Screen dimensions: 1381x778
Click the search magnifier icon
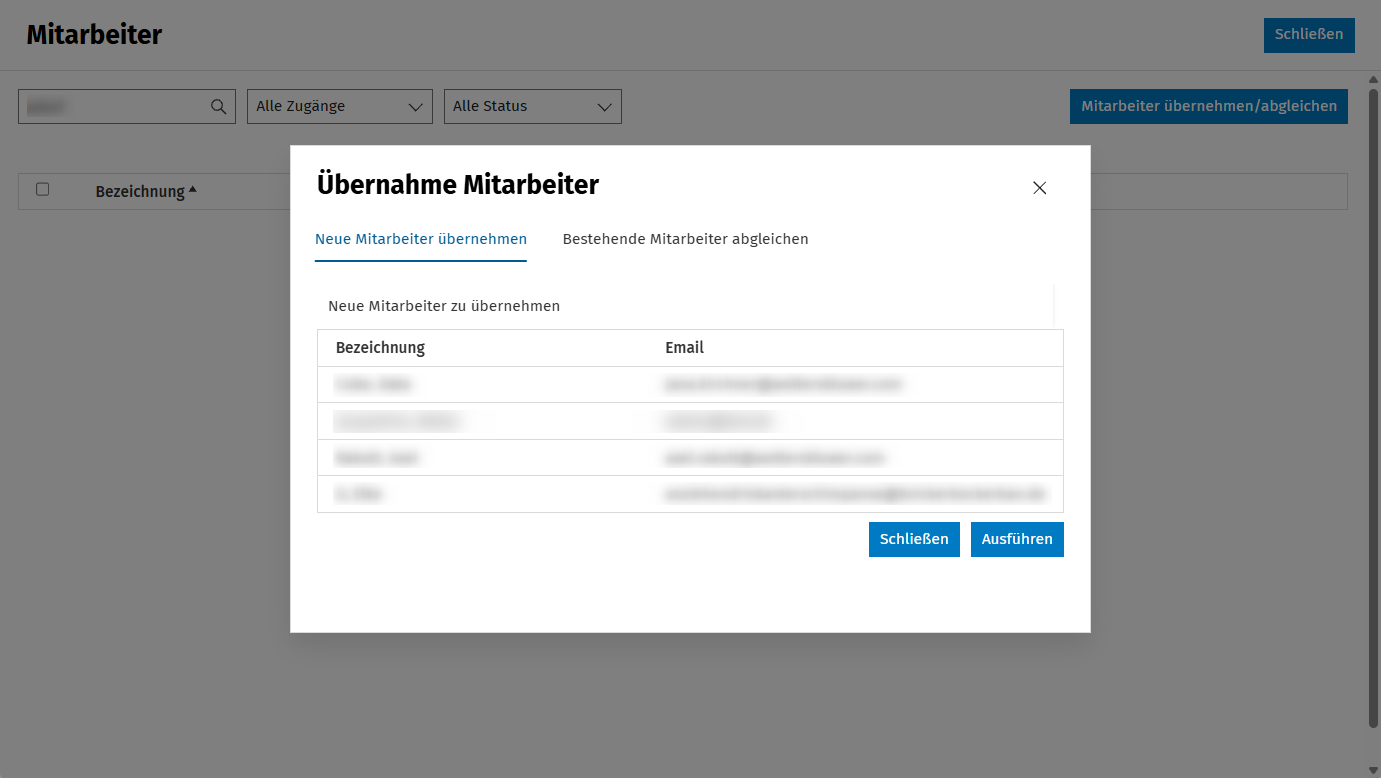[218, 107]
